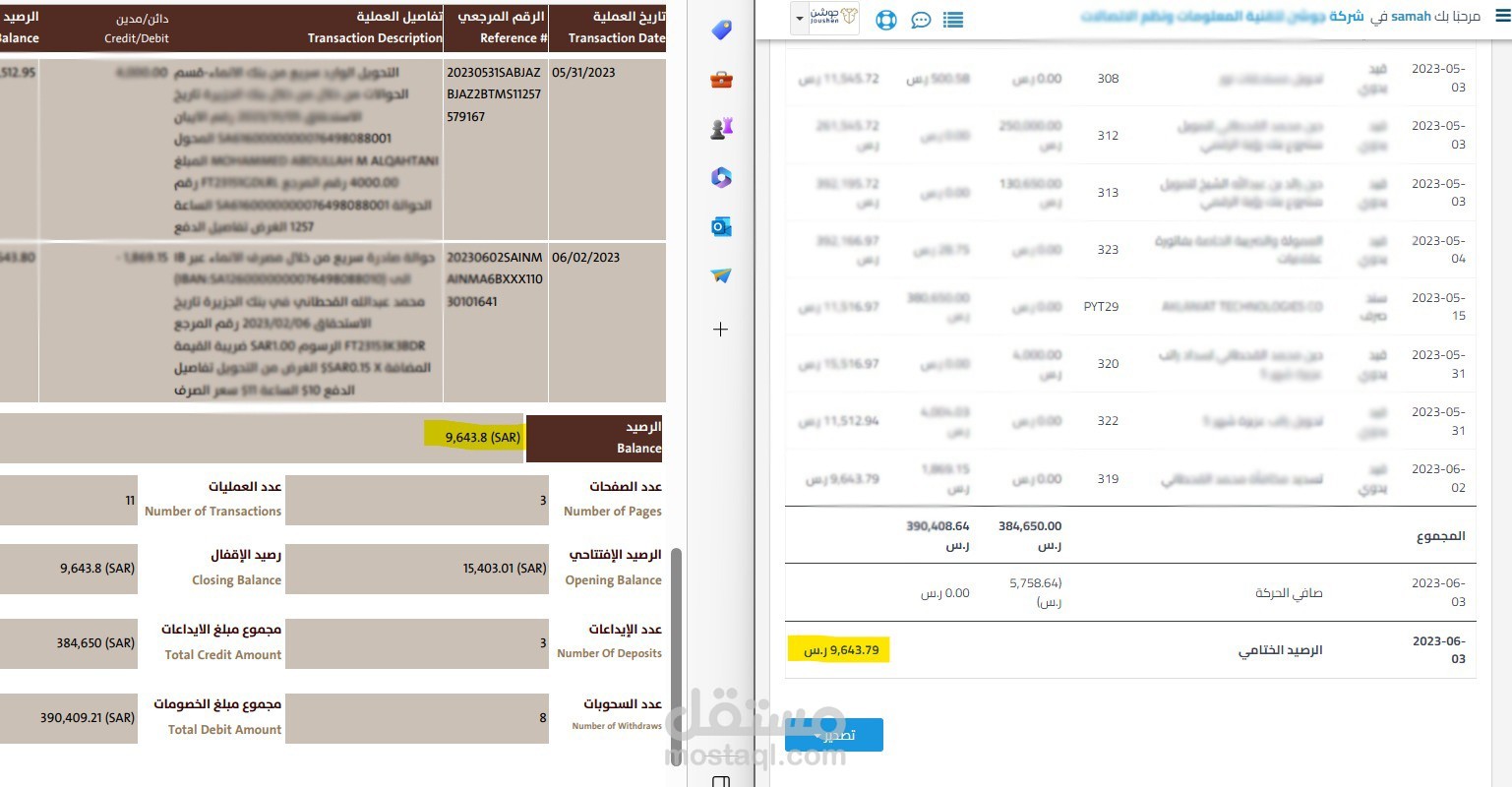Screen dimensions: 1512x787
Task: Select Number of Withdraws value 8
Action: [x=542, y=718]
